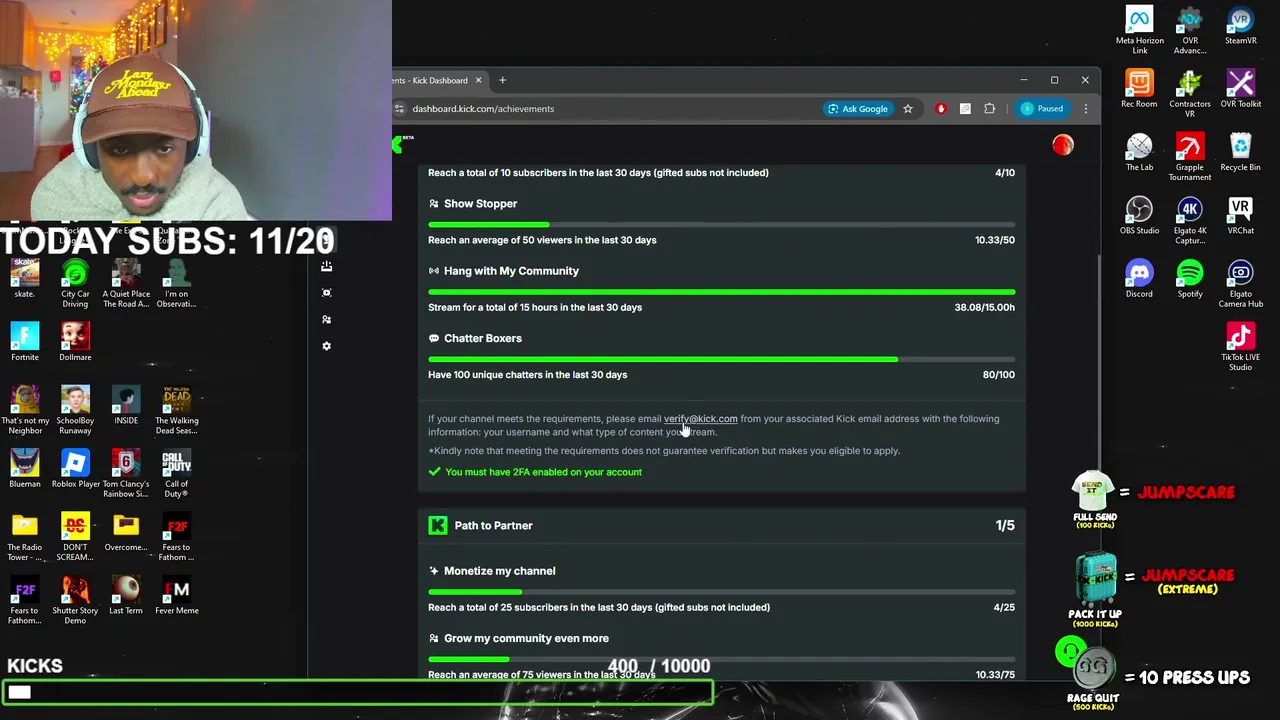Viewport: 1280px width, 720px height.
Task: Close the Kick Dashboard tab
Action: tap(478, 80)
